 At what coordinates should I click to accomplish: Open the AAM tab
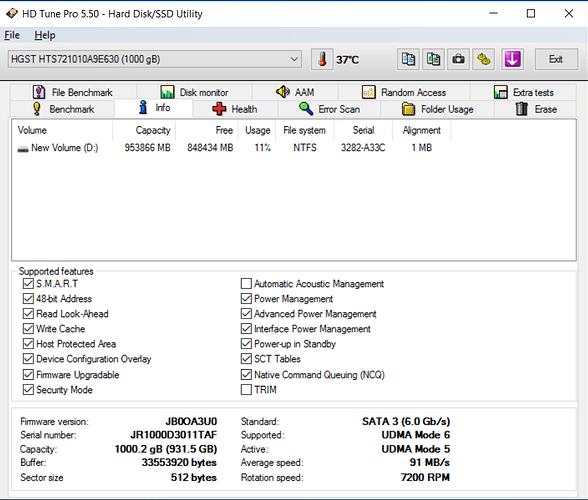(295, 92)
